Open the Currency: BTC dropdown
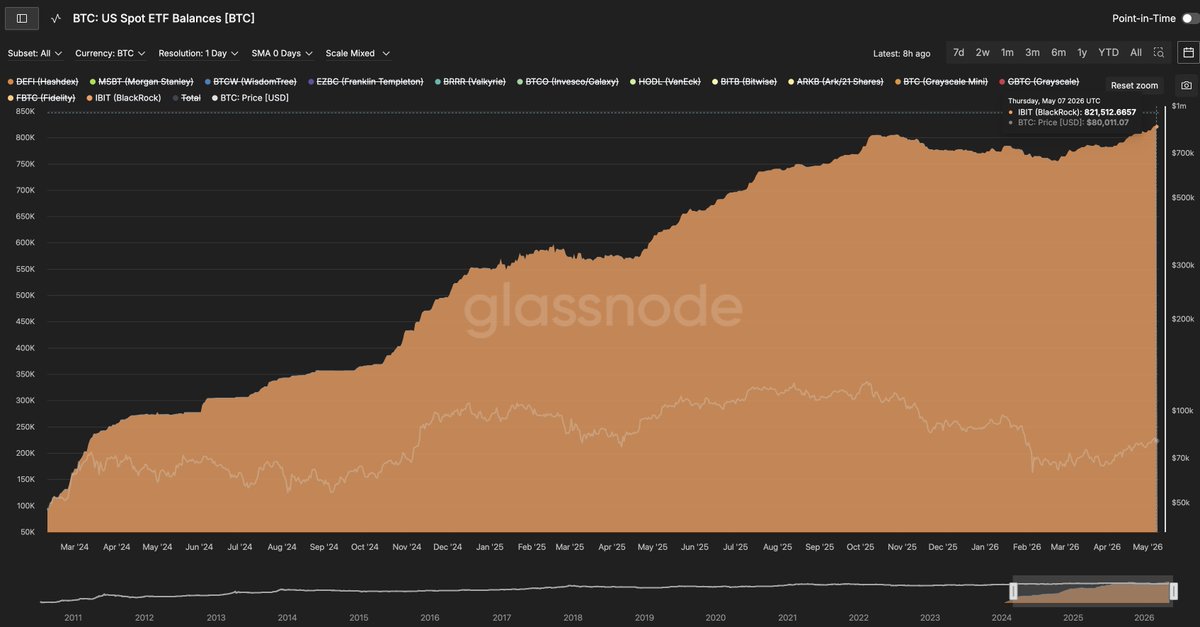 click(x=111, y=53)
